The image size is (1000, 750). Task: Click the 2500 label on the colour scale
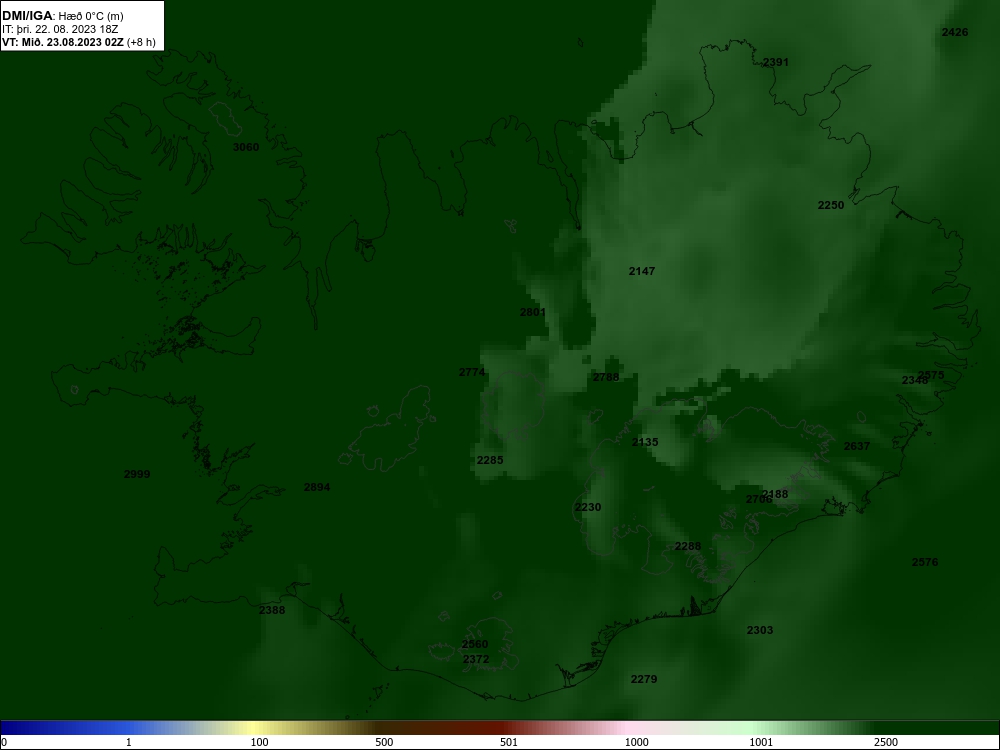coord(886,742)
